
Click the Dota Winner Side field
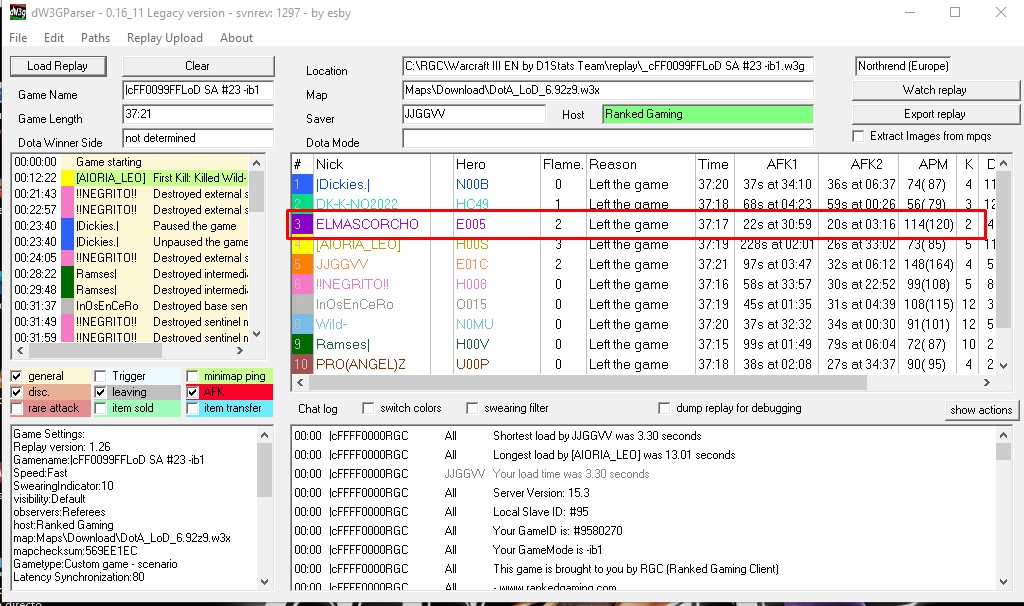[198, 138]
